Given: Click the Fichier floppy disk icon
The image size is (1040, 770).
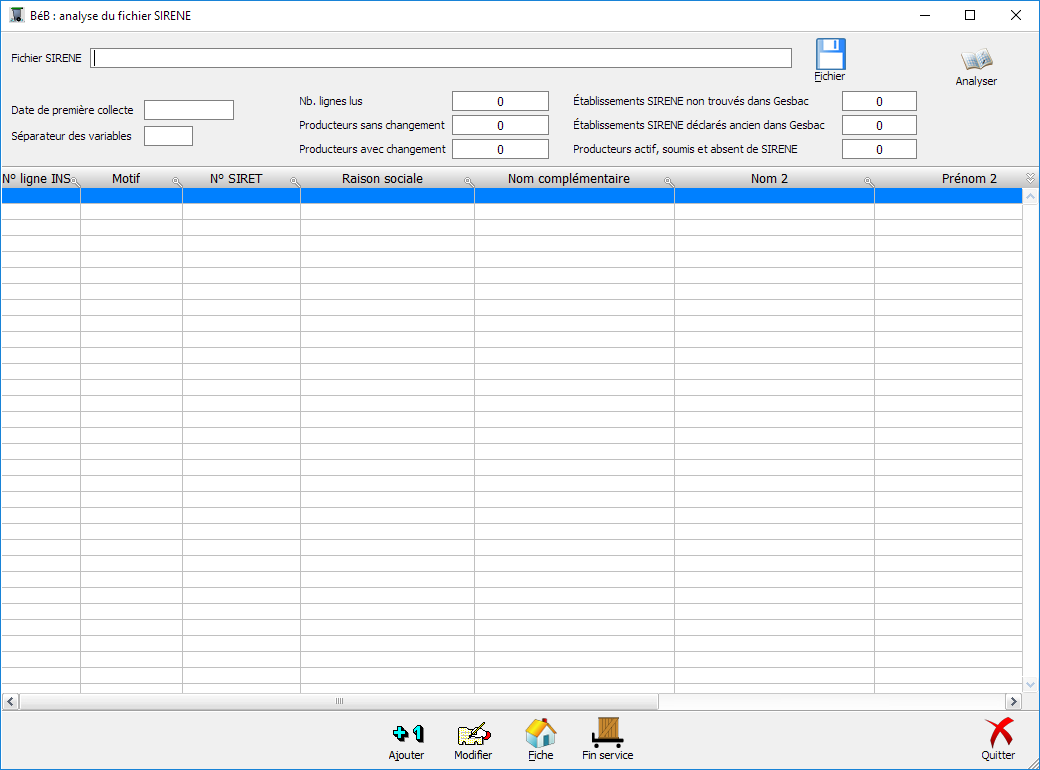Looking at the screenshot, I should (x=830, y=54).
